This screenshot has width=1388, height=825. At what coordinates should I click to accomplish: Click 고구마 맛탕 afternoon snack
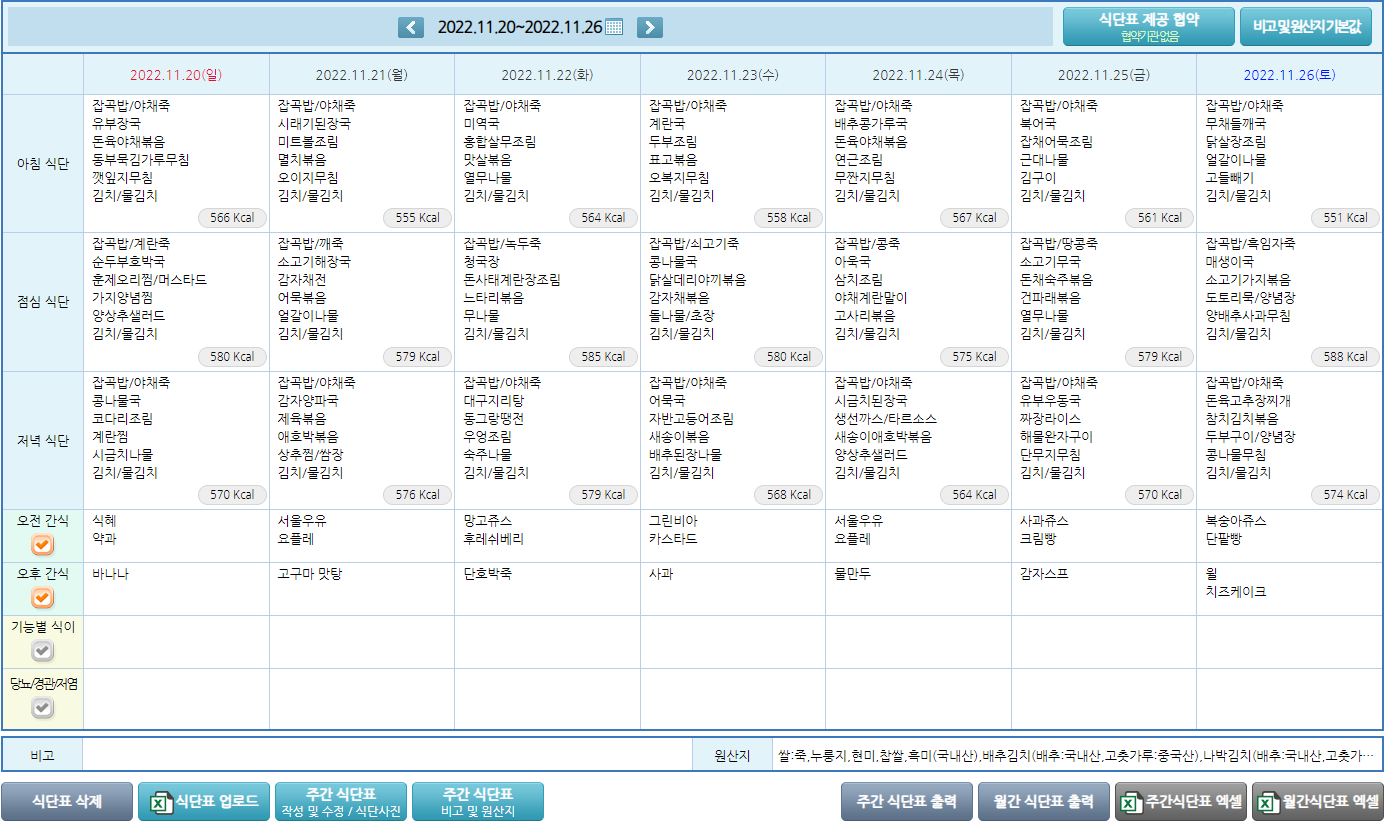[x=310, y=574]
